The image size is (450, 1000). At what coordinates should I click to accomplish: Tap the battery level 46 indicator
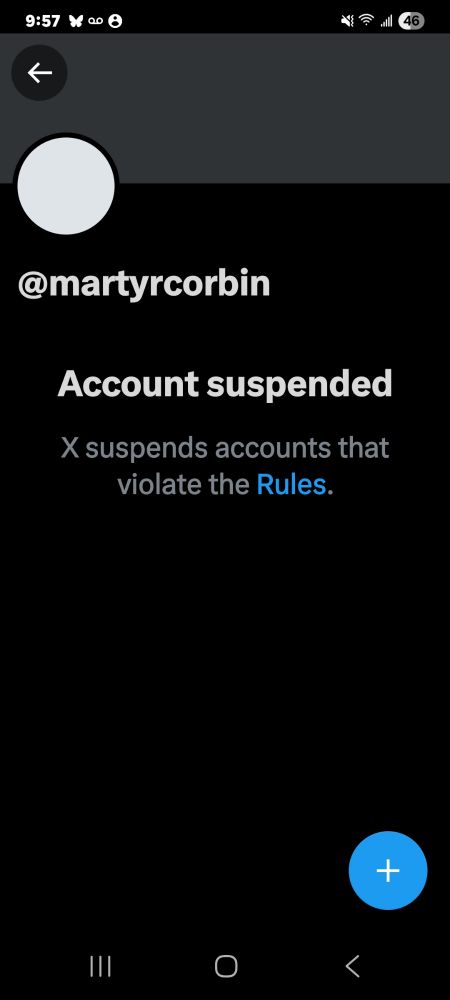(x=411, y=21)
